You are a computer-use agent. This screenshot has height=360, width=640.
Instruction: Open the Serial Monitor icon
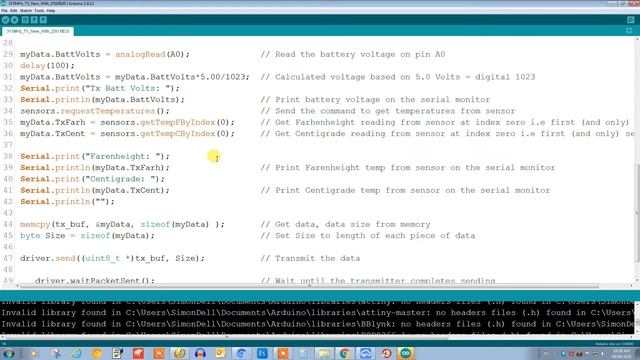click(631, 20)
